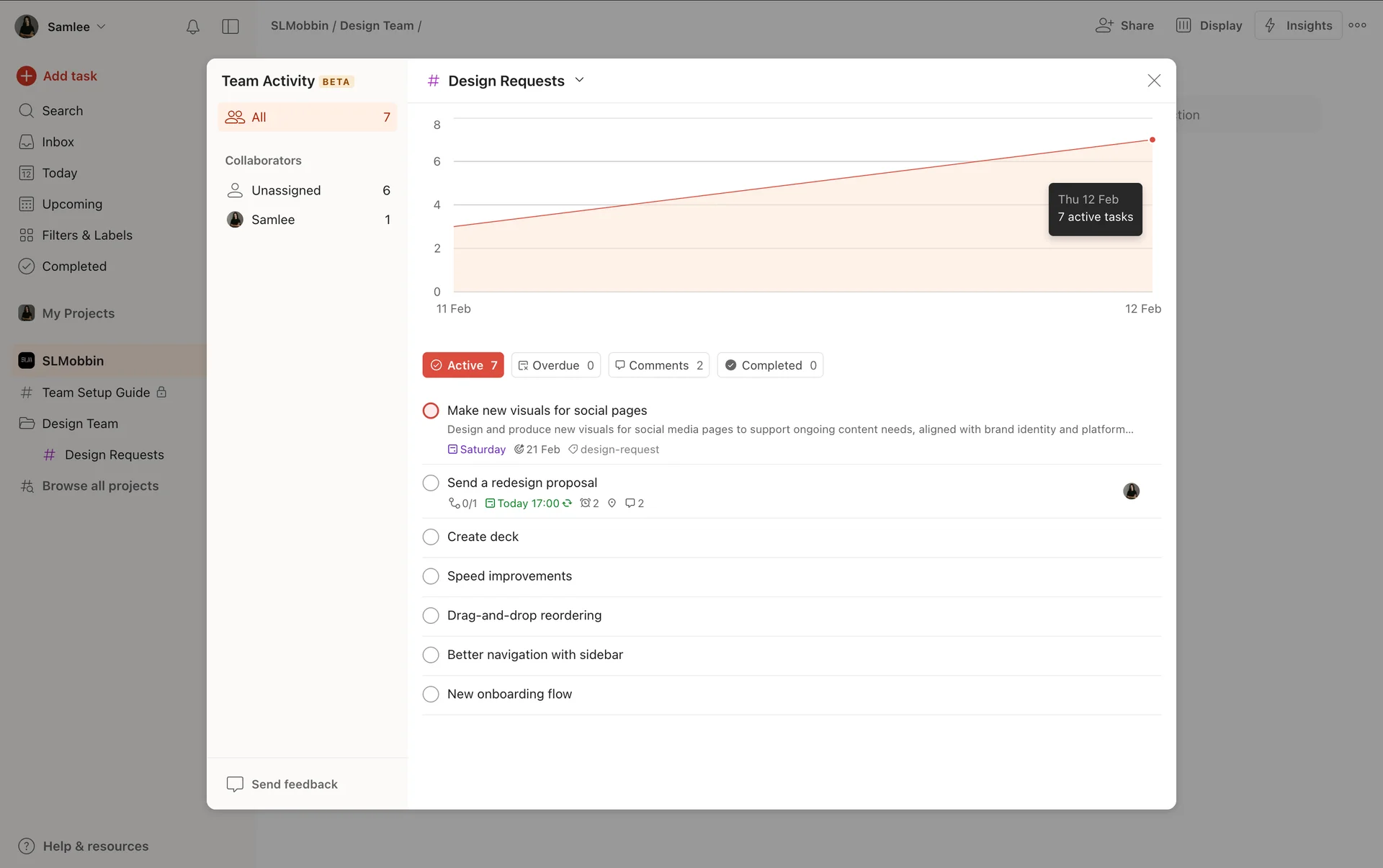
Task: Check off 'New onboarding flow' task
Action: pos(431,694)
